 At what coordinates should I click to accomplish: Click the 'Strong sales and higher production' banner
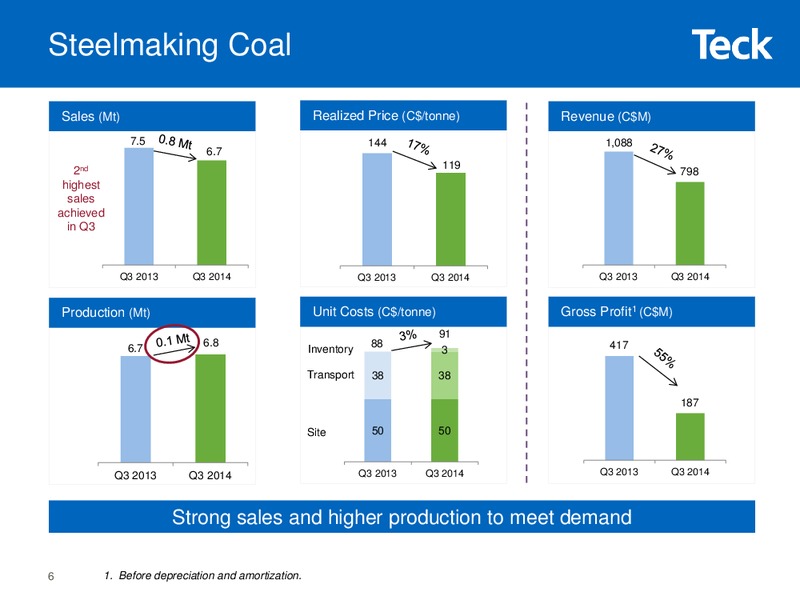point(402,517)
